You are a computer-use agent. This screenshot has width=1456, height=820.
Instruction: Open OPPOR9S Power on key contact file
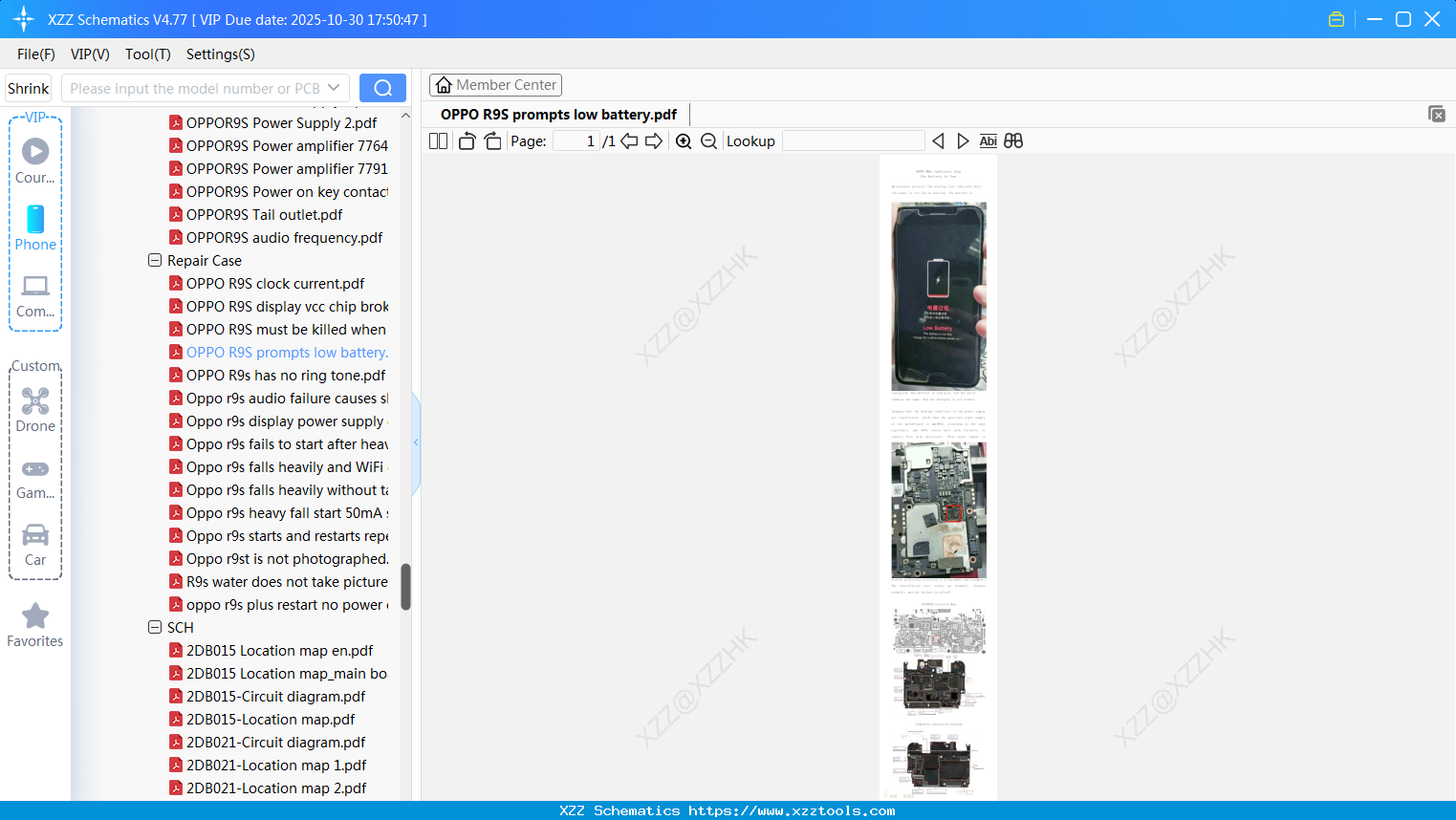278,191
